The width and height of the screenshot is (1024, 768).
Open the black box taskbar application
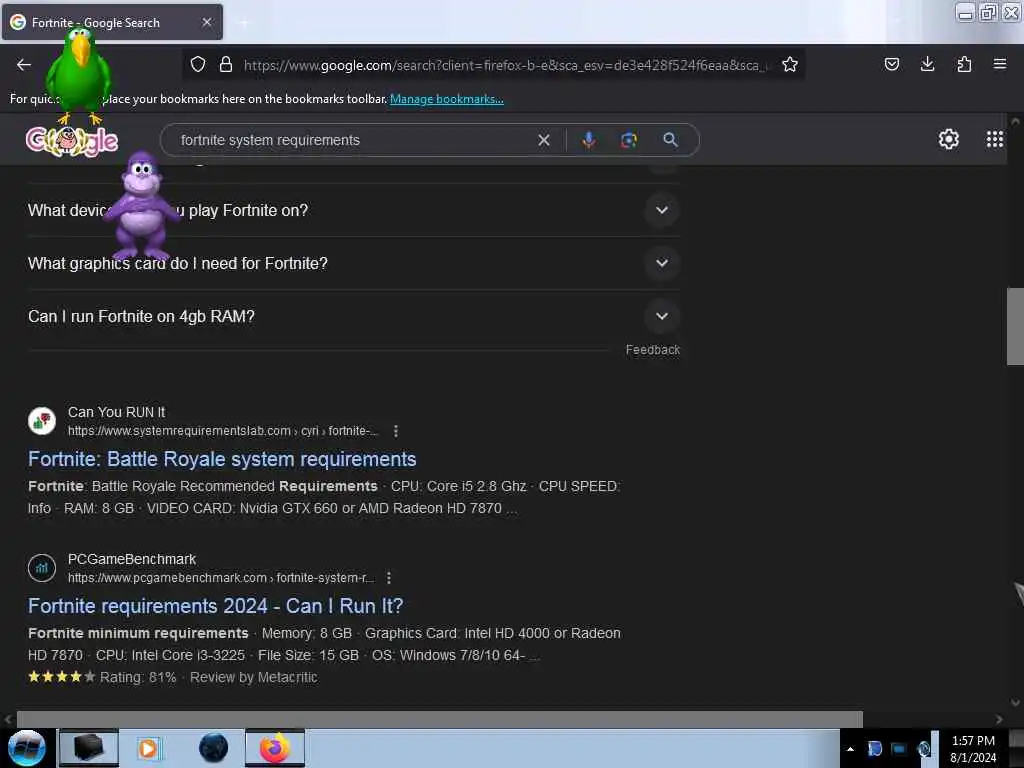coord(89,748)
